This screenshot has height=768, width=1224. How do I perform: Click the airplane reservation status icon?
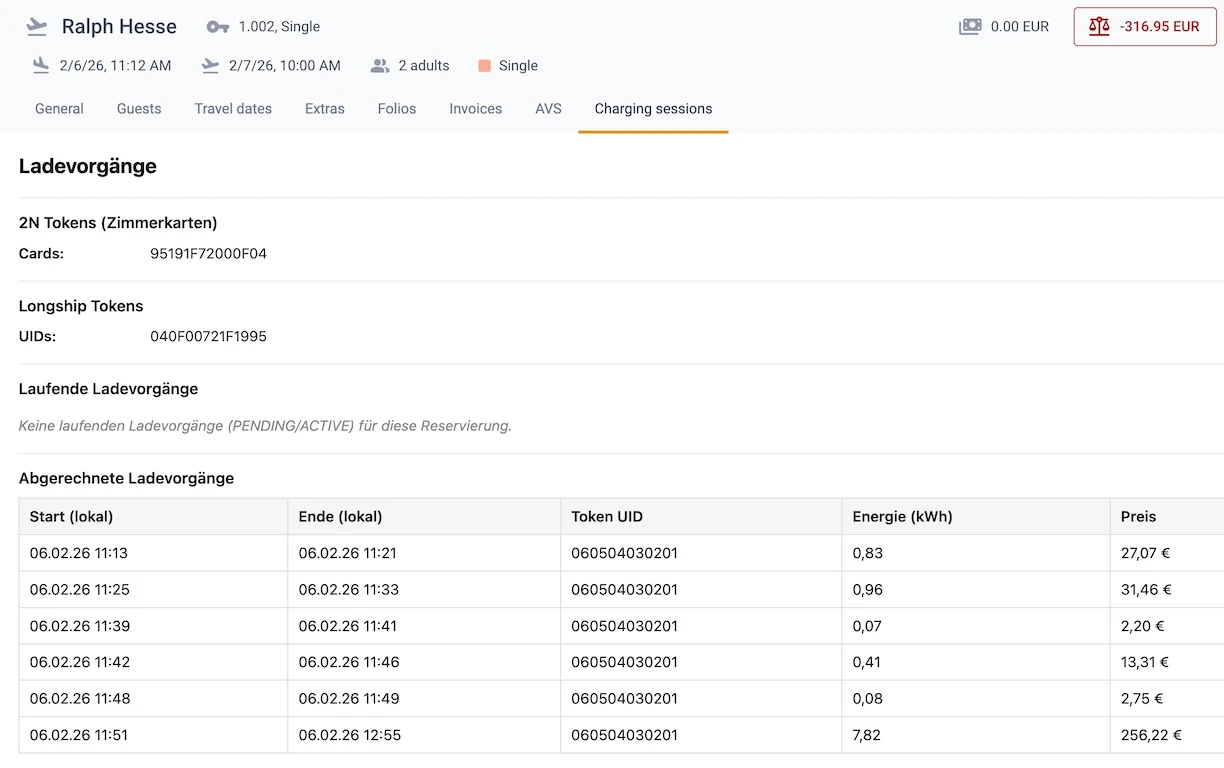tap(37, 26)
